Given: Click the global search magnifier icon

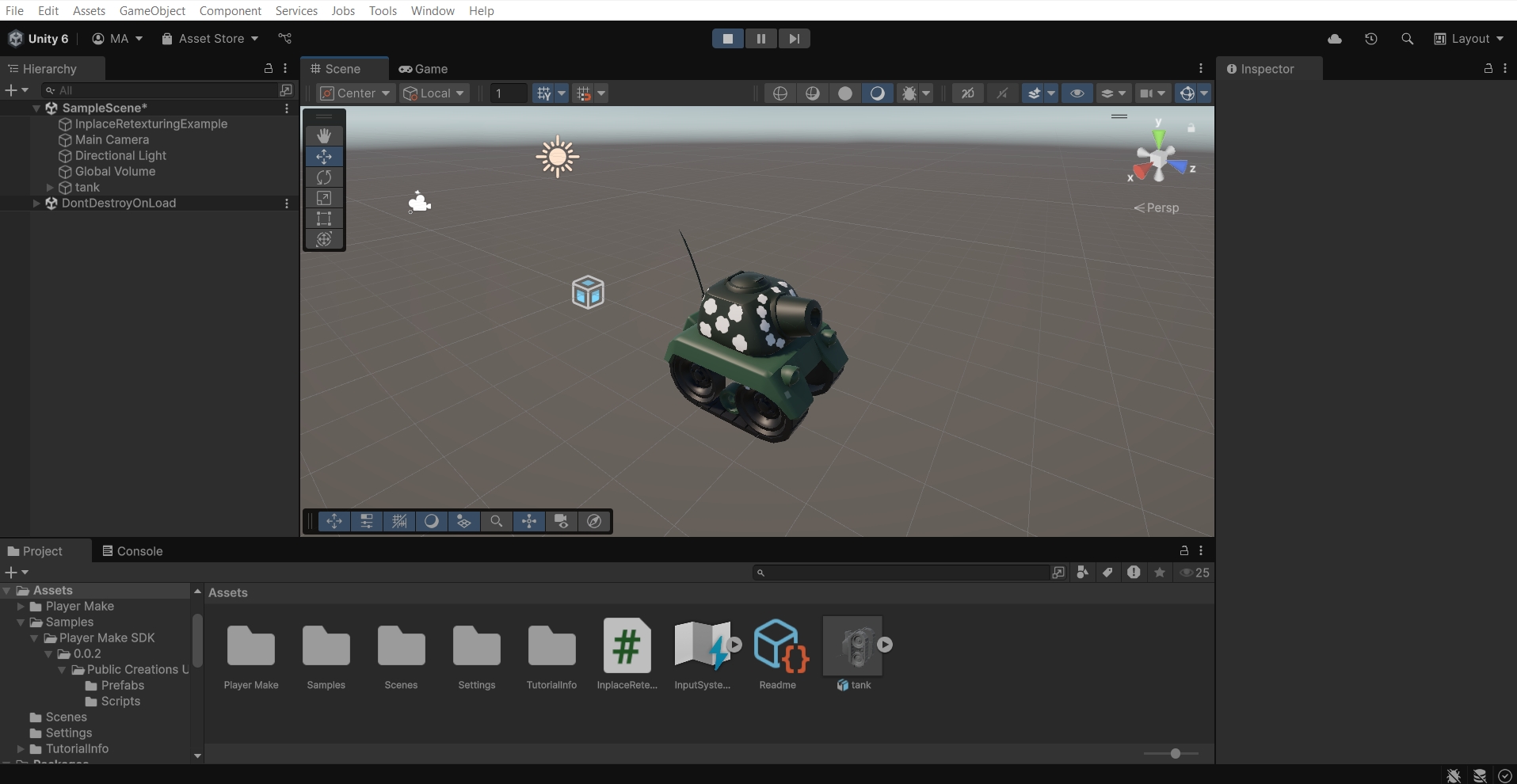Looking at the screenshot, I should (1407, 39).
